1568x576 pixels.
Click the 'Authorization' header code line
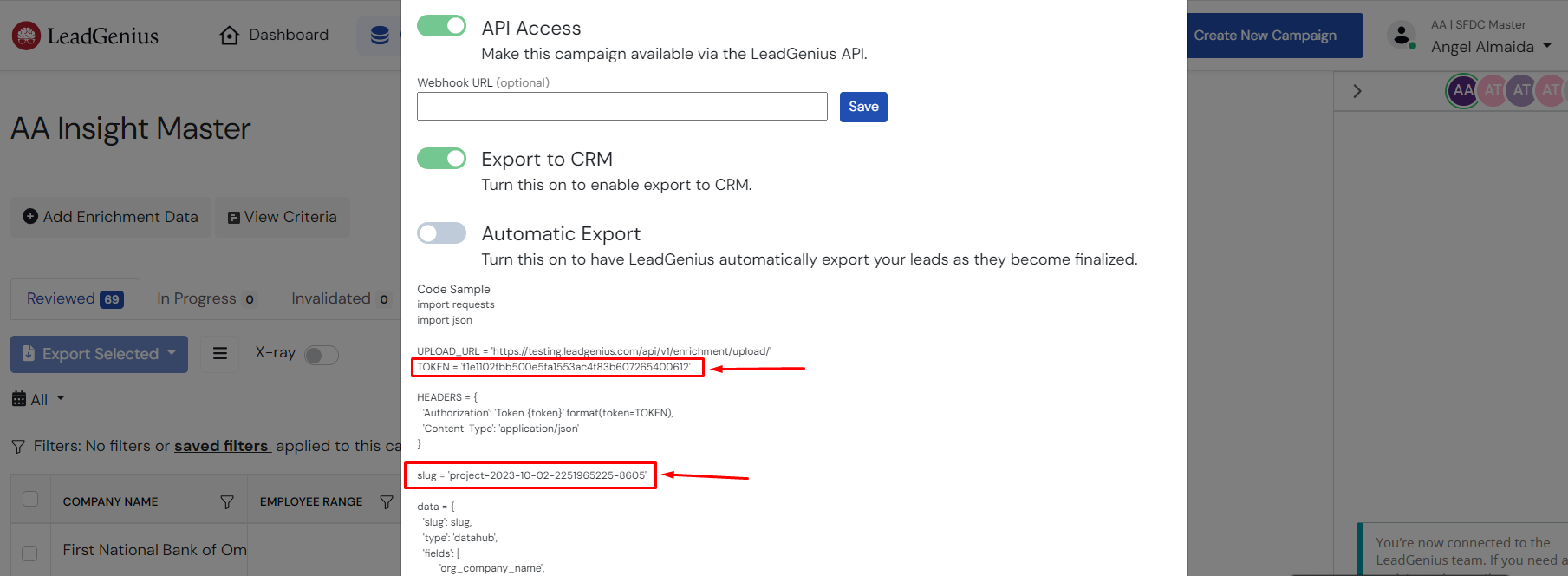tap(548, 413)
